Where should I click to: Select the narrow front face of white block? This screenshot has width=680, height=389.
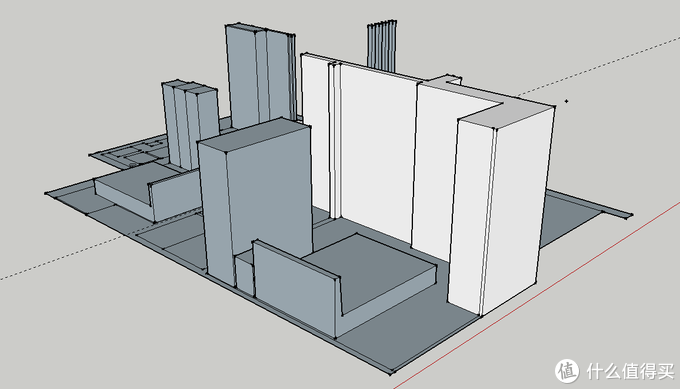(x=471, y=217)
